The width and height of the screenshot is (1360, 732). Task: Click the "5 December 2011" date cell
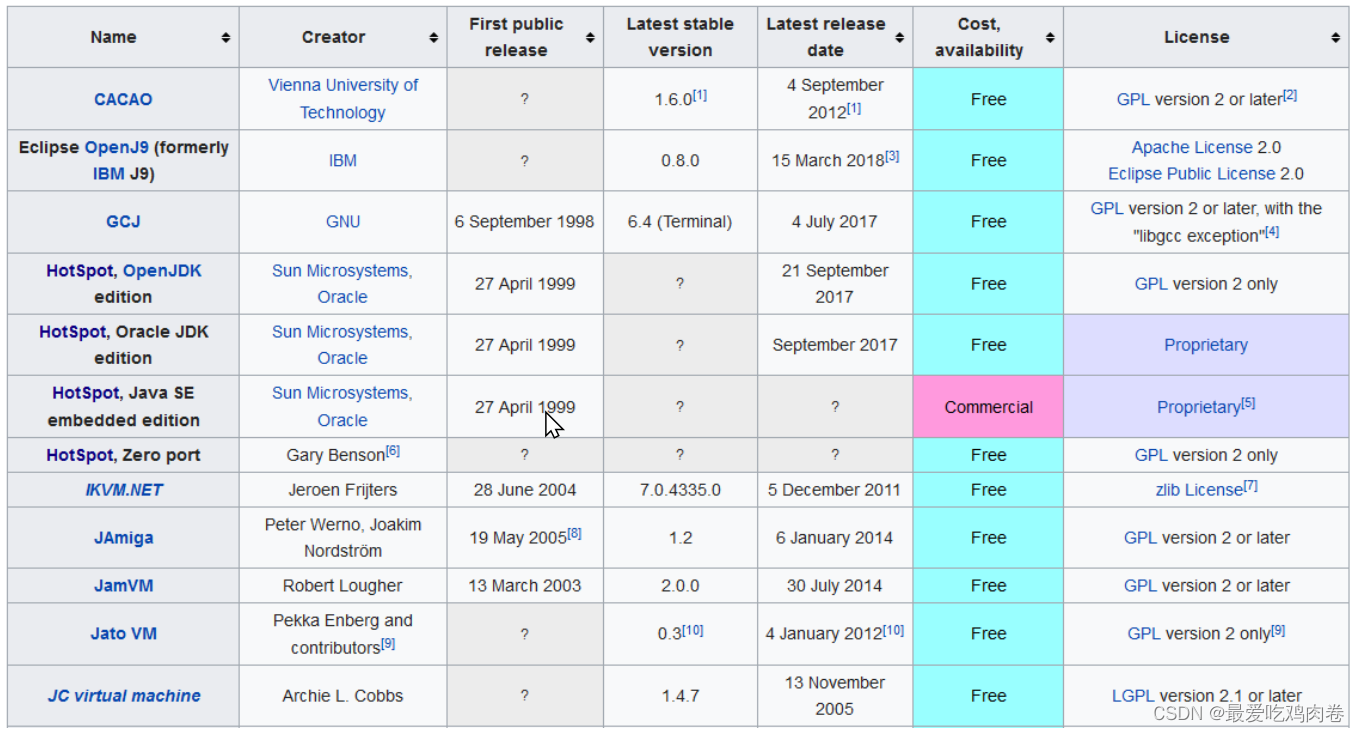click(x=835, y=490)
